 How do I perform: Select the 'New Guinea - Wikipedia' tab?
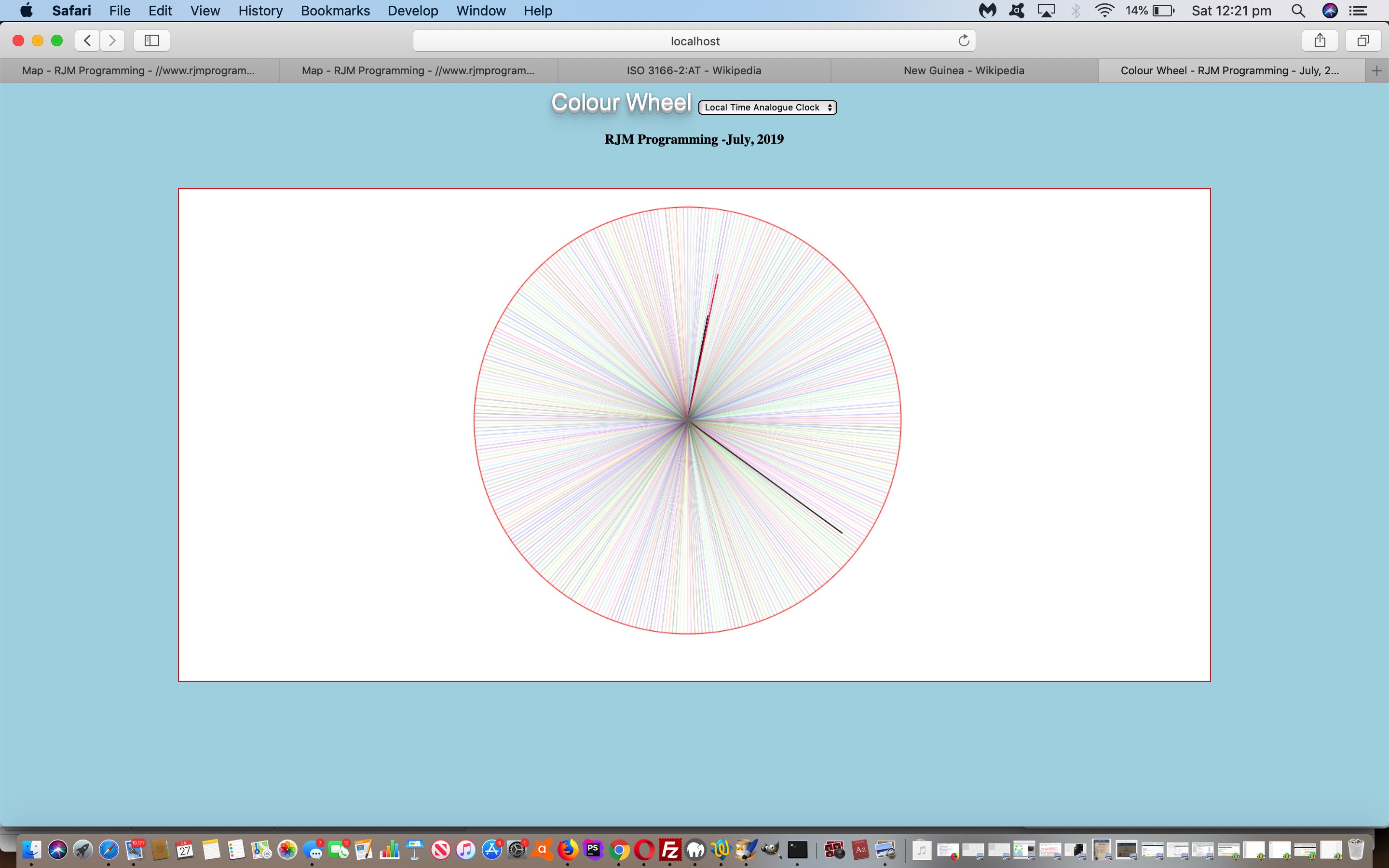[x=964, y=70]
